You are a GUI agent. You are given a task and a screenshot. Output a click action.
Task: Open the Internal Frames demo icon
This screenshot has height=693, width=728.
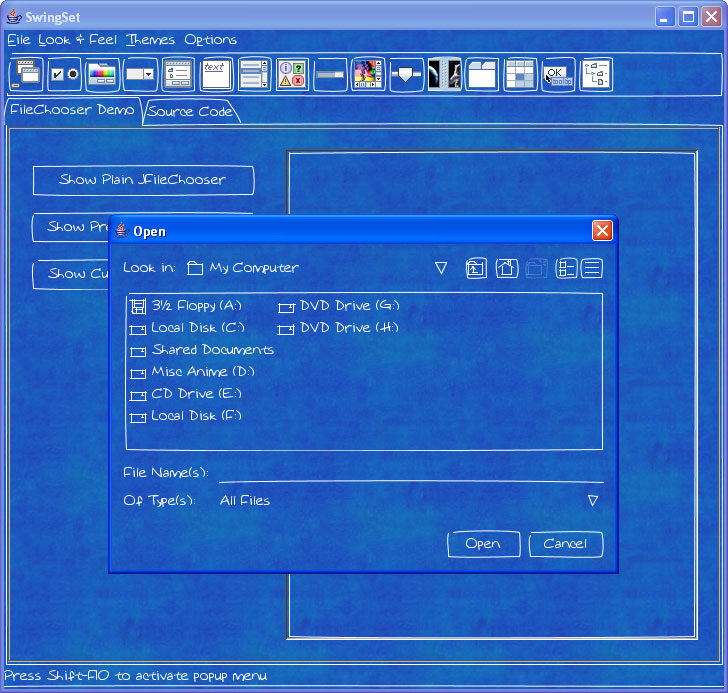[25, 74]
